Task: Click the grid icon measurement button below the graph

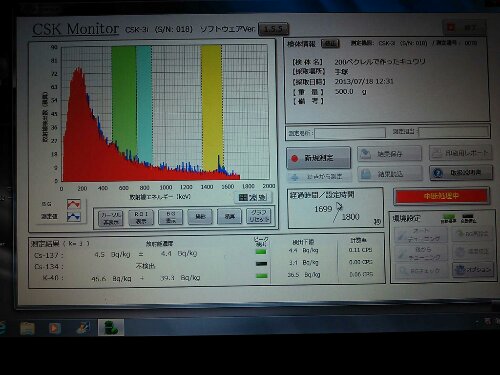Action: (253, 197)
